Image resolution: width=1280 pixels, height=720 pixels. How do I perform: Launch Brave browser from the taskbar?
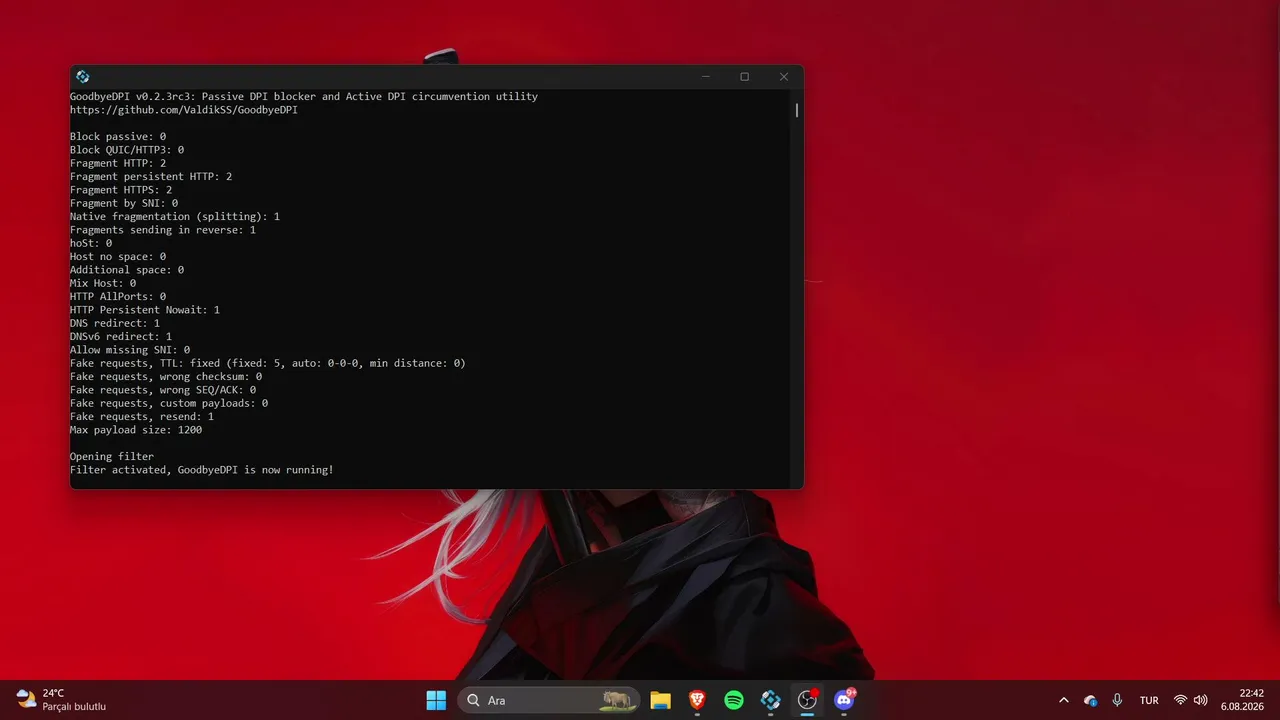click(697, 700)
